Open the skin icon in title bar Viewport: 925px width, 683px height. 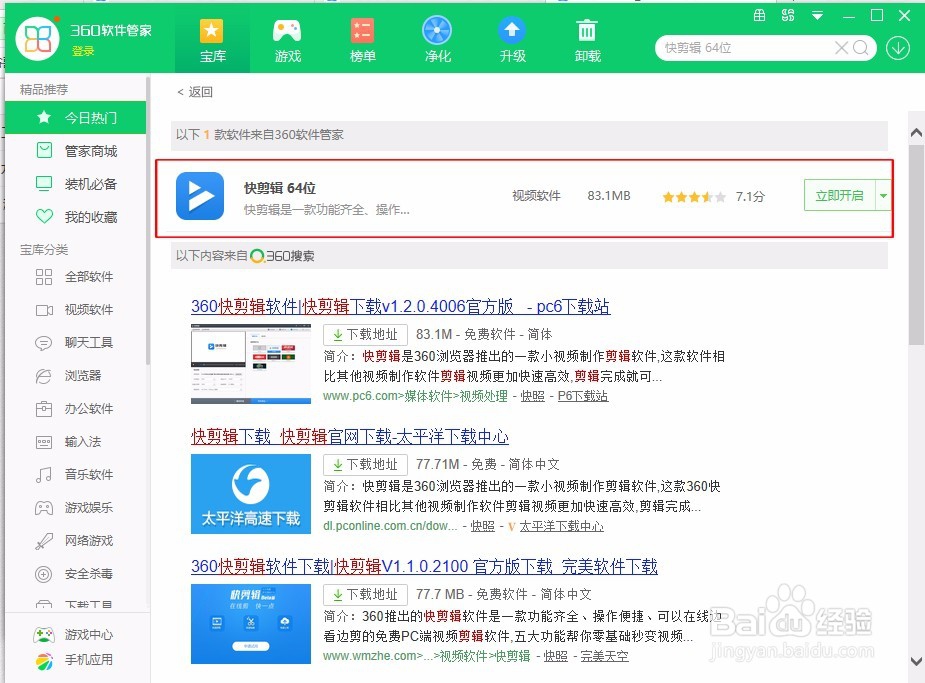coord(788,15)
